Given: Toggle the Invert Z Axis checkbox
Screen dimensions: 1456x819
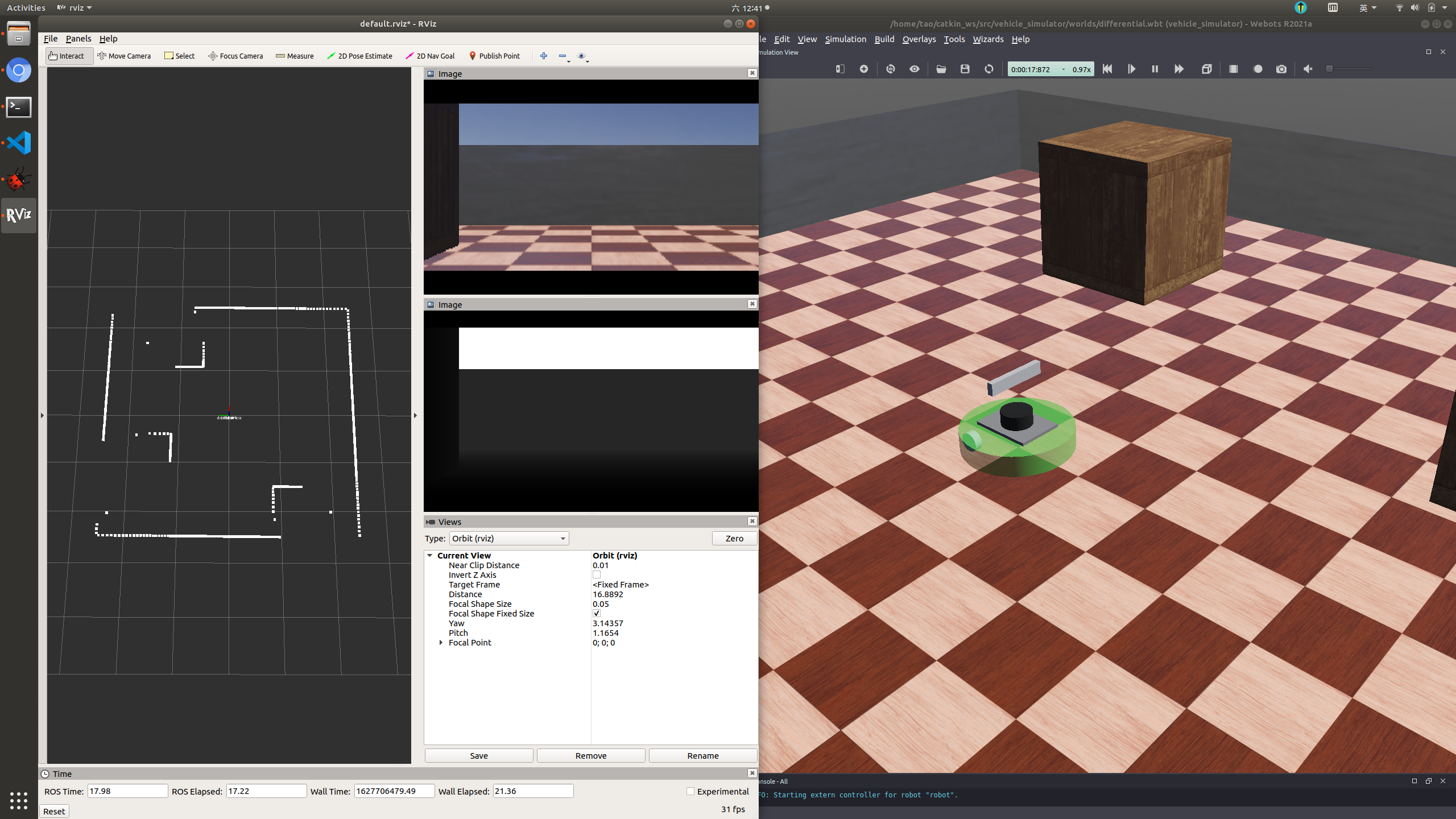Looking at the screenshot, I should click(597, 575).
